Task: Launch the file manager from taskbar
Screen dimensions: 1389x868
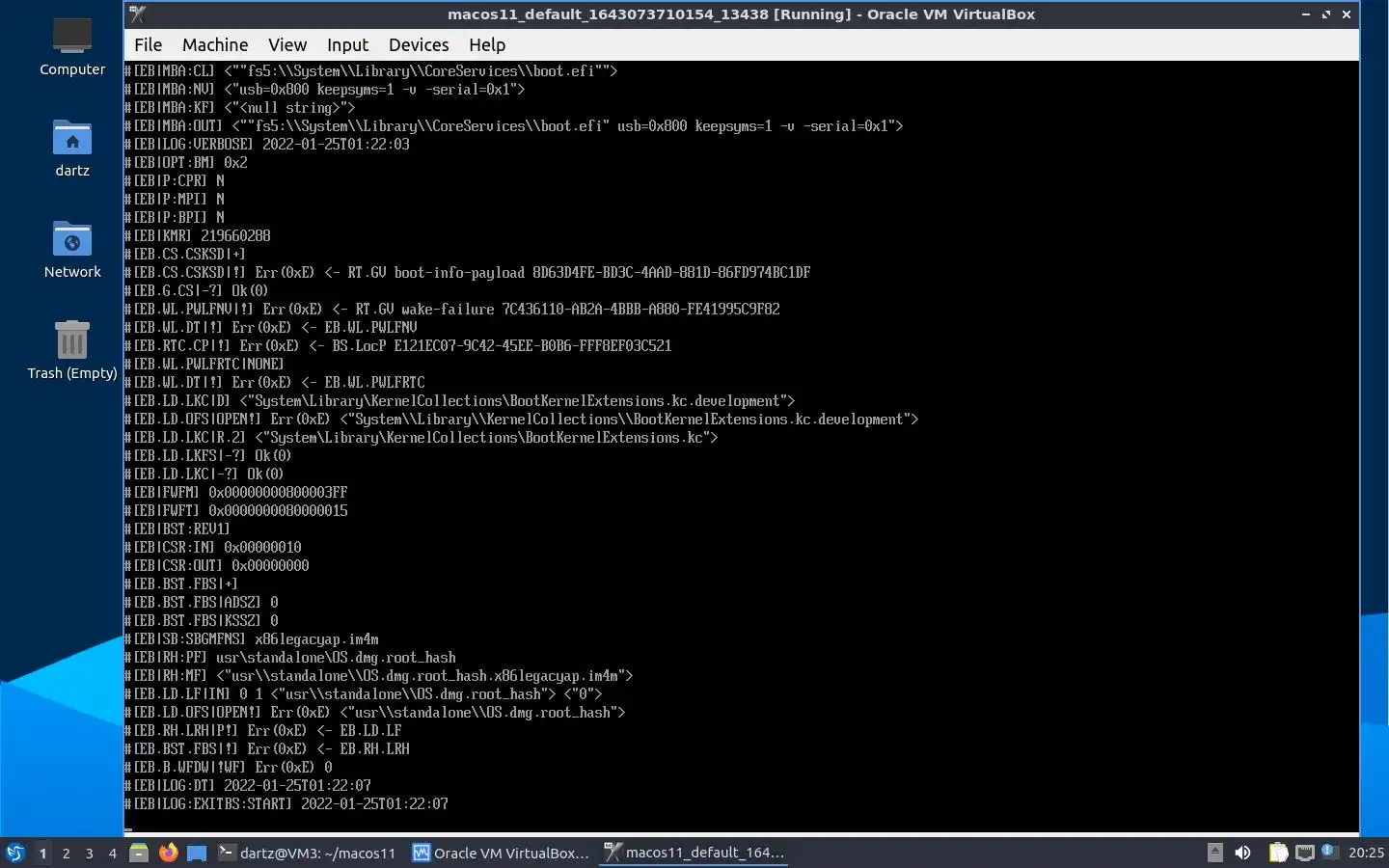Action: [x=139, y=853]
